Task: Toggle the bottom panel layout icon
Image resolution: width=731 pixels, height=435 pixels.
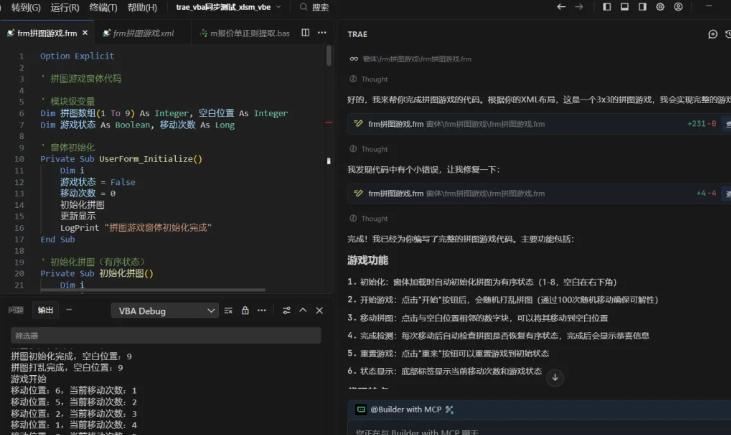Action: [x=624, y=7]
